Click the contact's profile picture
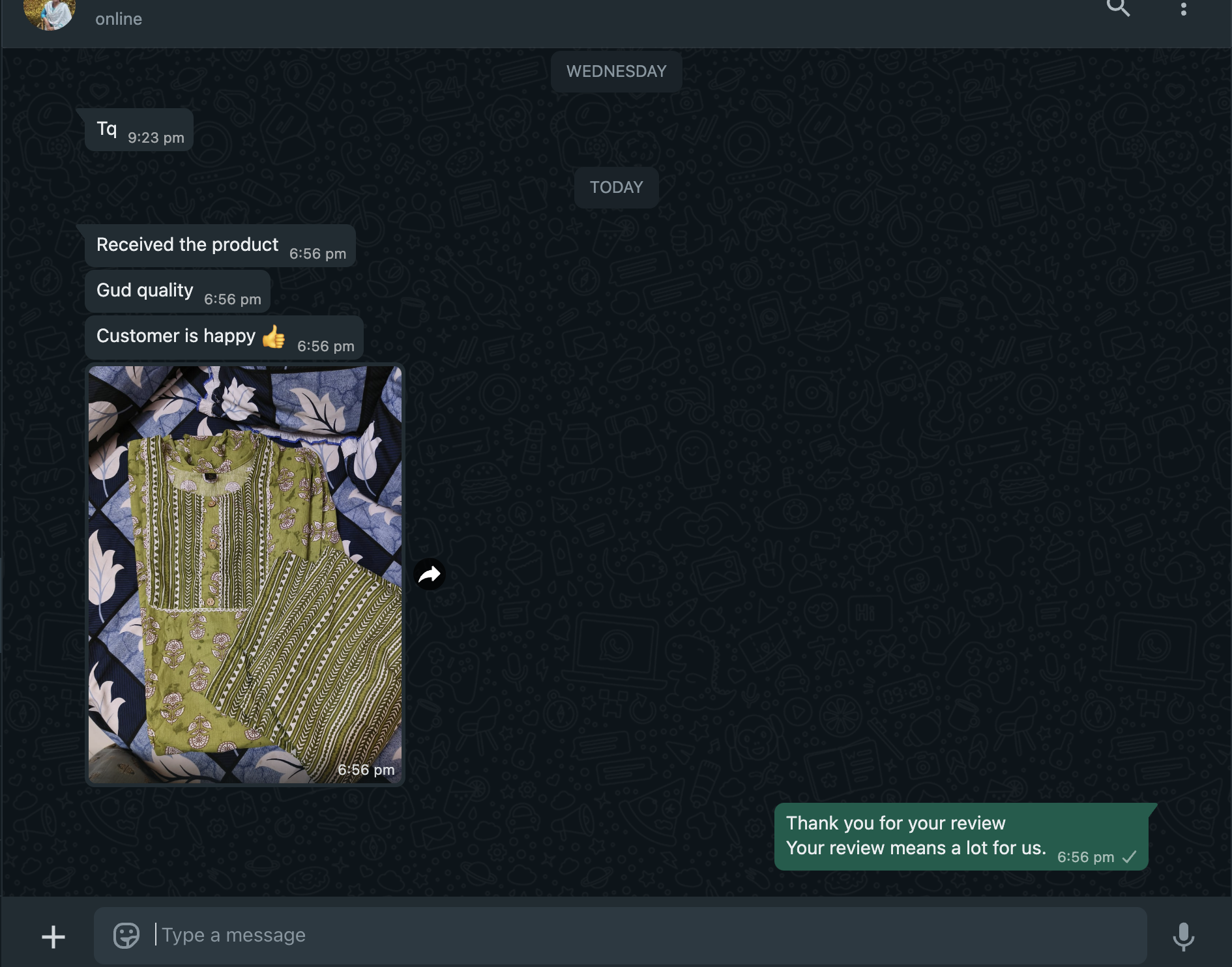The width and height of the screenshot is (1232, 967). [x=50, y=13]
